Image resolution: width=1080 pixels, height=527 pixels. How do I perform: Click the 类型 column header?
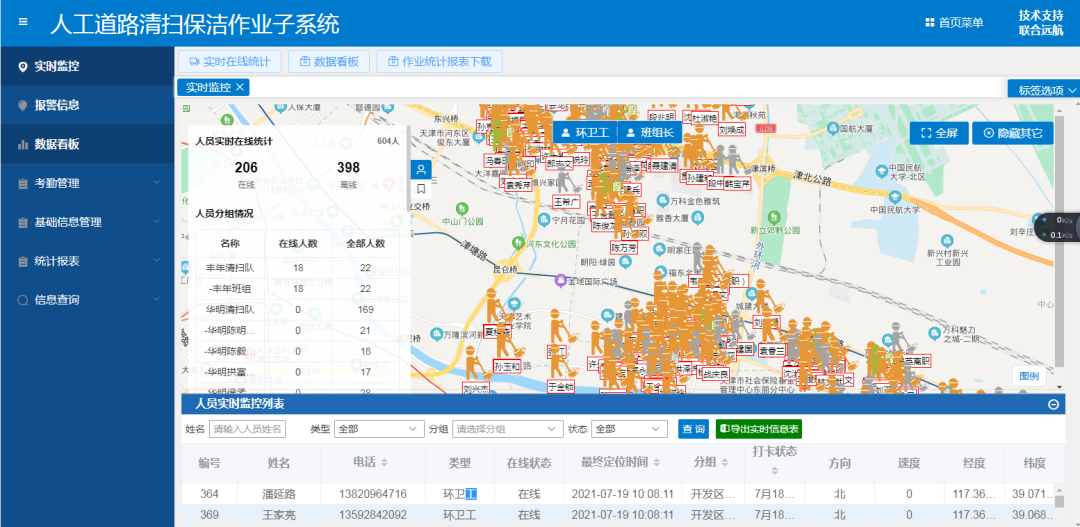[x=459, y=462]
